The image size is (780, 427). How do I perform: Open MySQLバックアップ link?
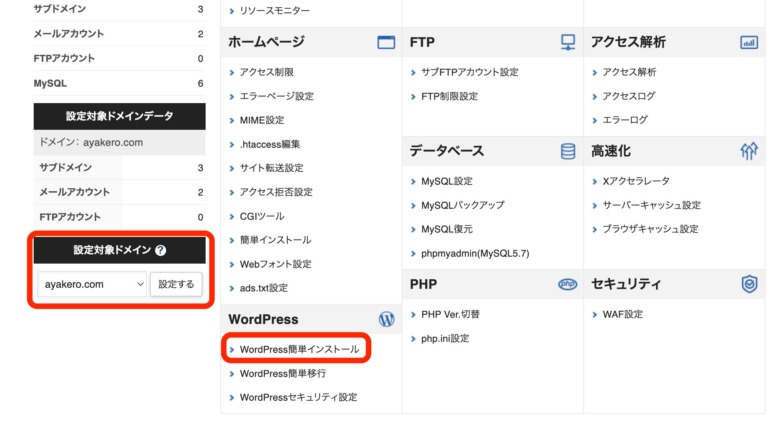click(463, 205)
